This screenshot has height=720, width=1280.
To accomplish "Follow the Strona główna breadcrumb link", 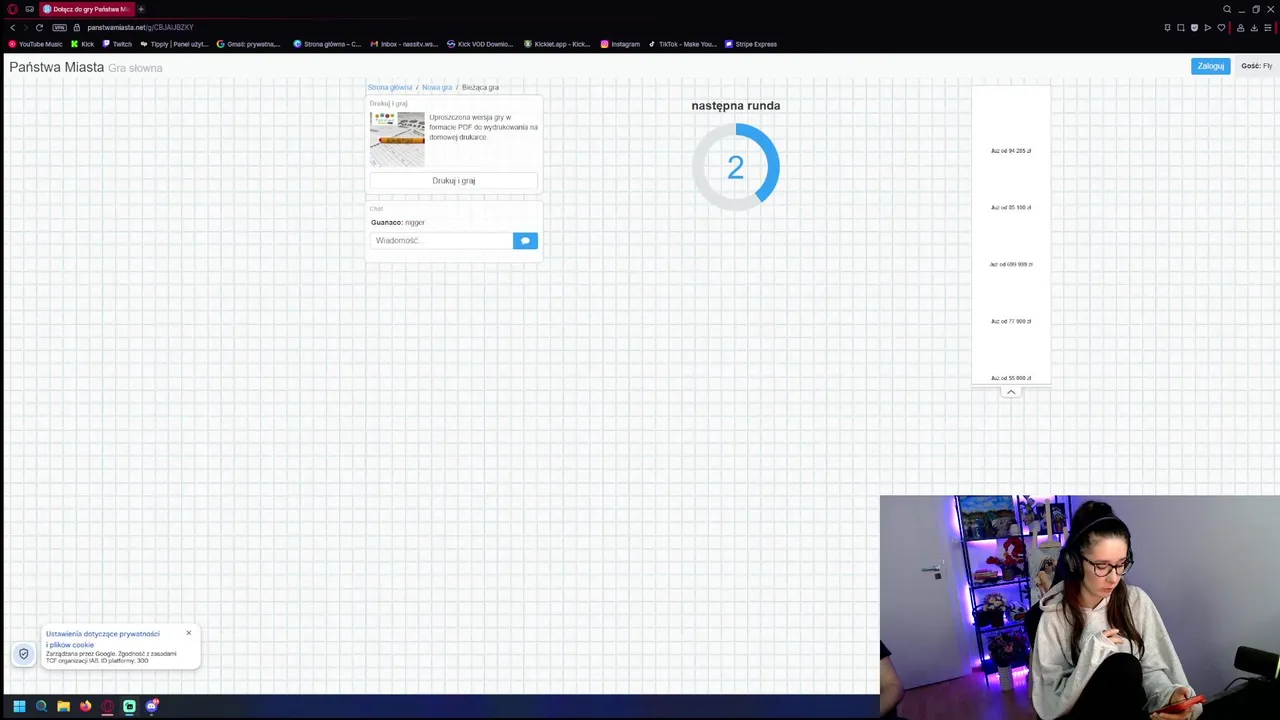I will [x=390, y=87].
